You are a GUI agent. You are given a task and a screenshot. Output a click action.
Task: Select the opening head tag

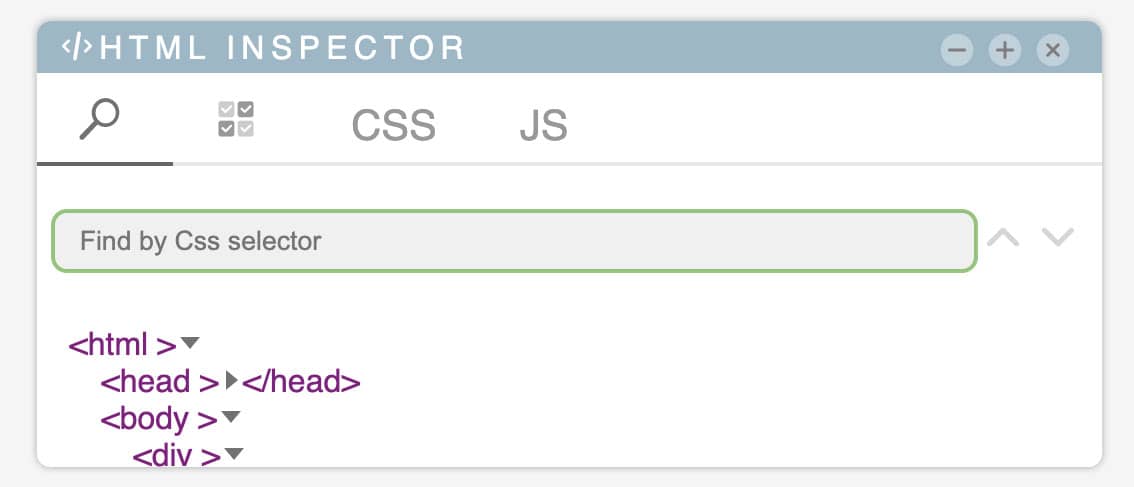click(160, 382)
